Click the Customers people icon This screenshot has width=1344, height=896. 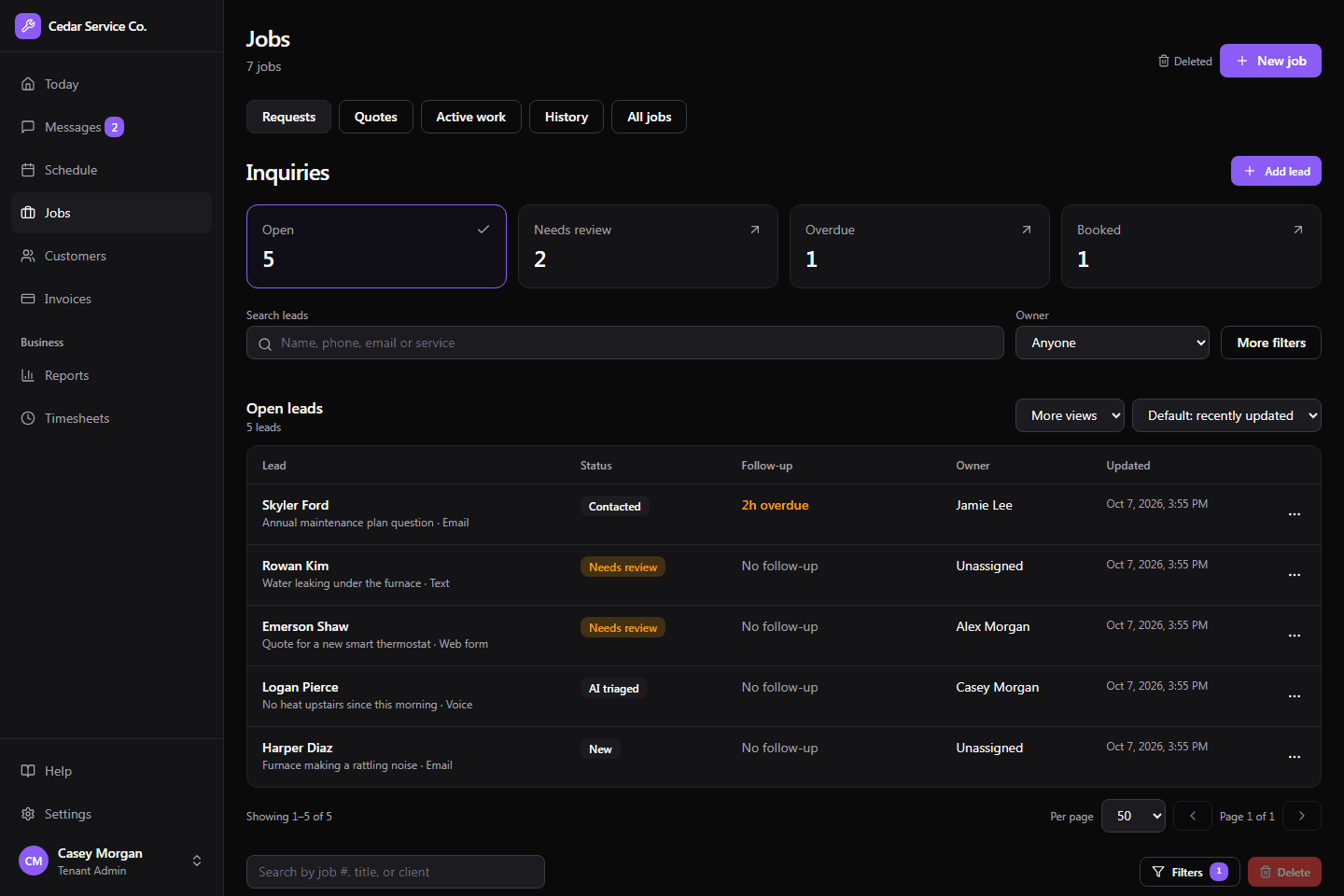(28, 256)
